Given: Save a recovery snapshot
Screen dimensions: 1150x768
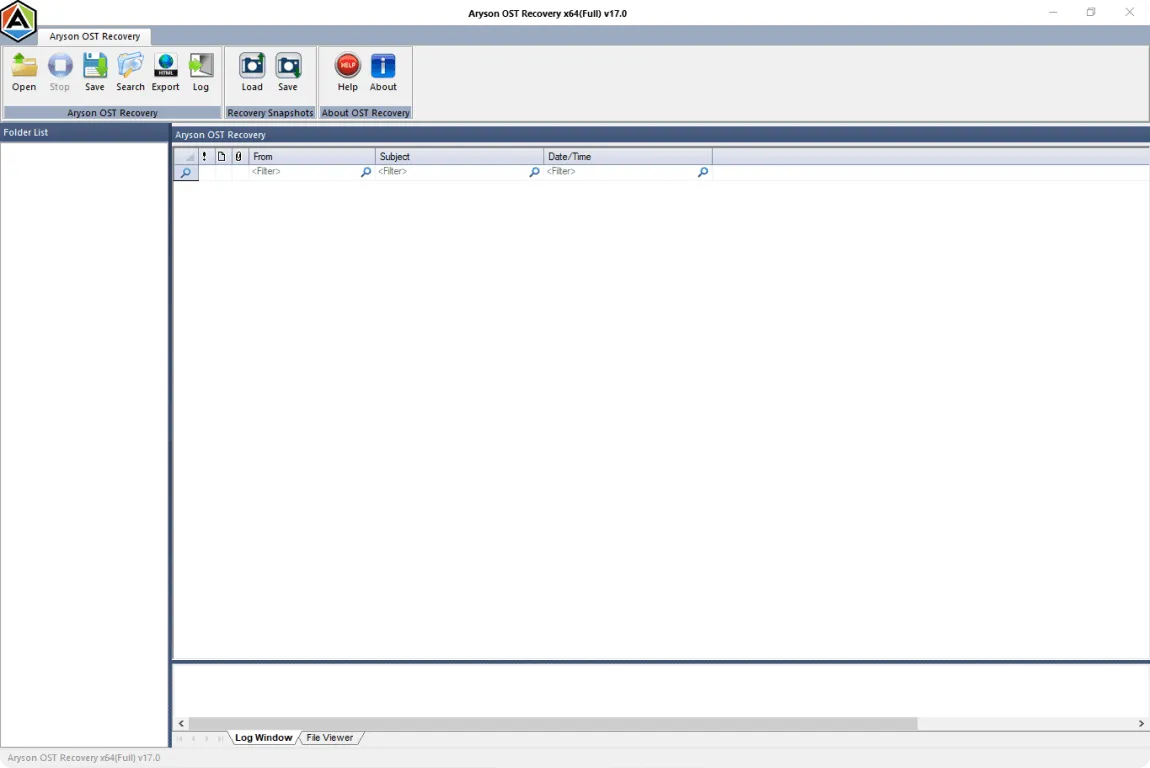Looking at the screenshot, I should (x=287, y=70).
